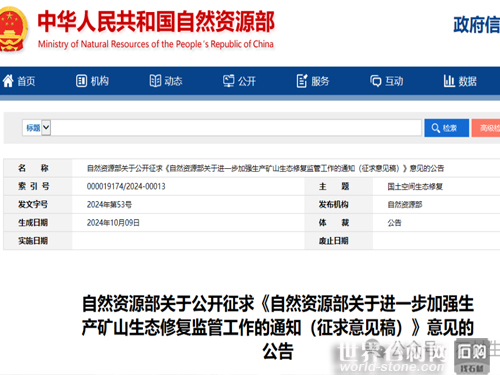Click the Ministry of Natural Resources English subtitle
The width and height of the screenshot is (500, 375).
[x=156, y=44]
